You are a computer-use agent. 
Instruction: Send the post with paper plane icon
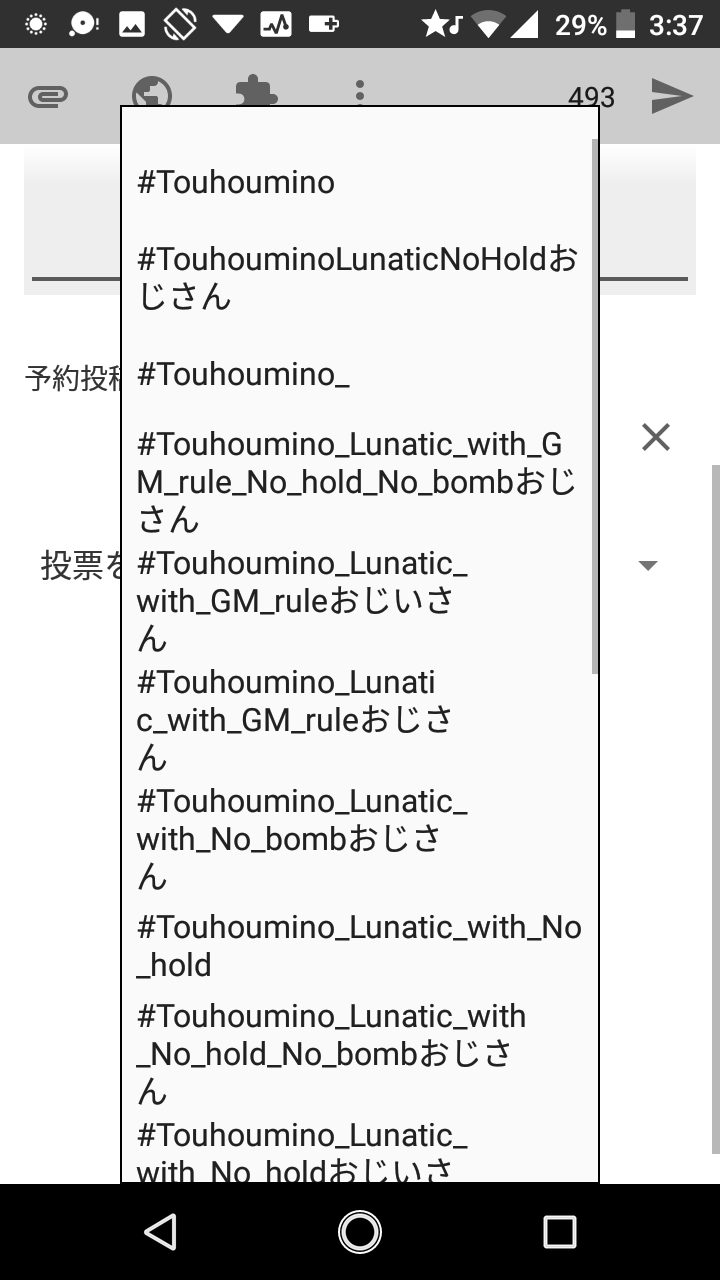(672, 96)
